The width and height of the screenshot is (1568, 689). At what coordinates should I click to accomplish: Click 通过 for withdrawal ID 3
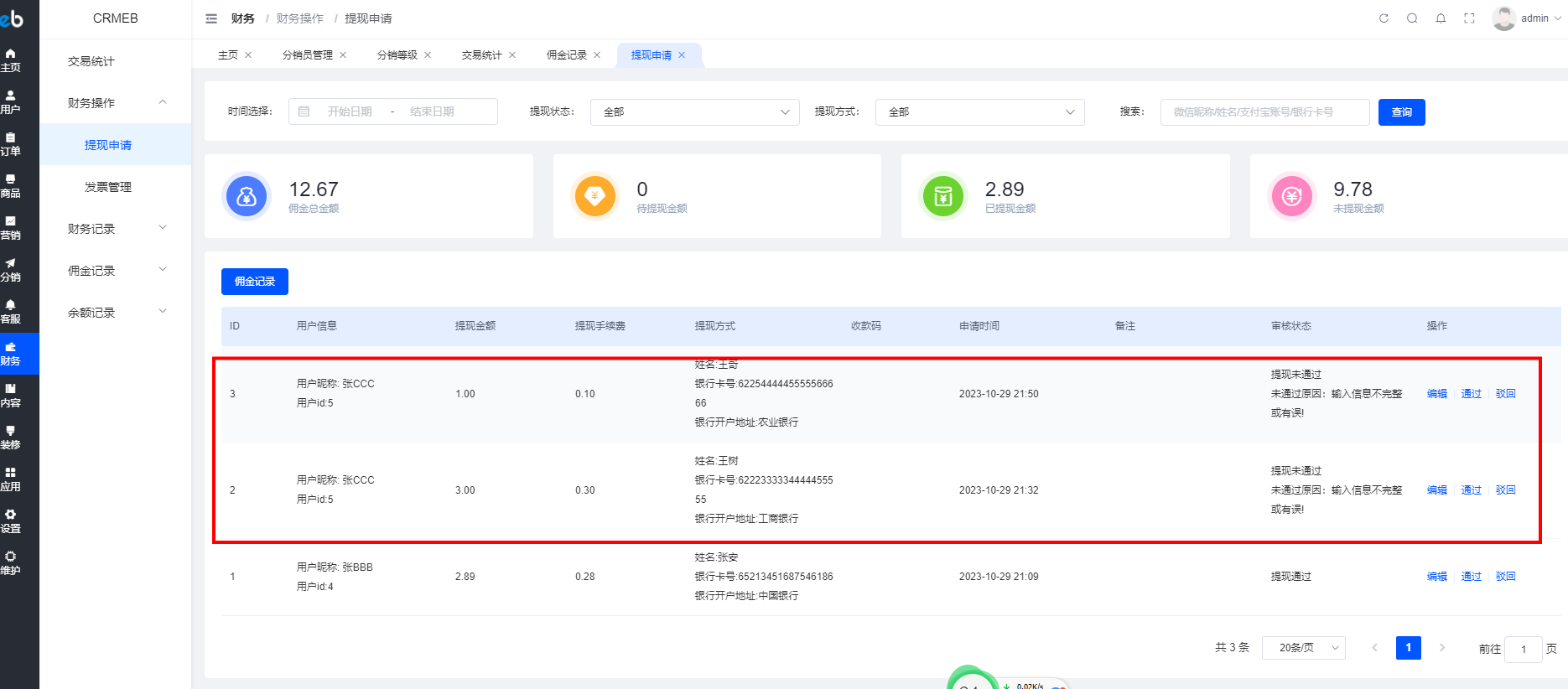coord(1472,394)
